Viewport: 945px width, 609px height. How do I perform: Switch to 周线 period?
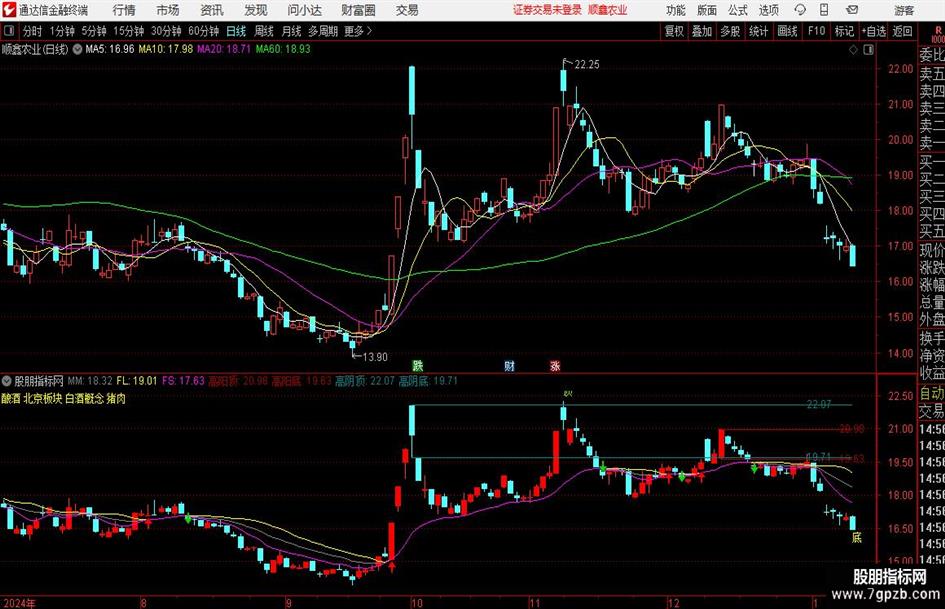point(264,31)
